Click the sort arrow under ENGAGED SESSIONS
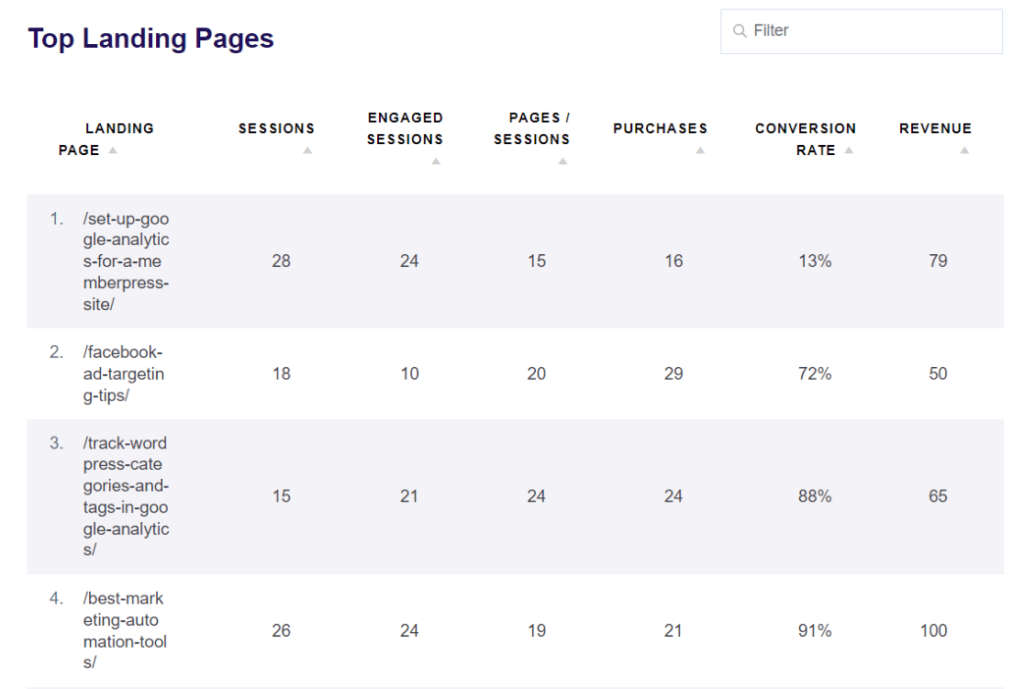 (x=436, y=160)
